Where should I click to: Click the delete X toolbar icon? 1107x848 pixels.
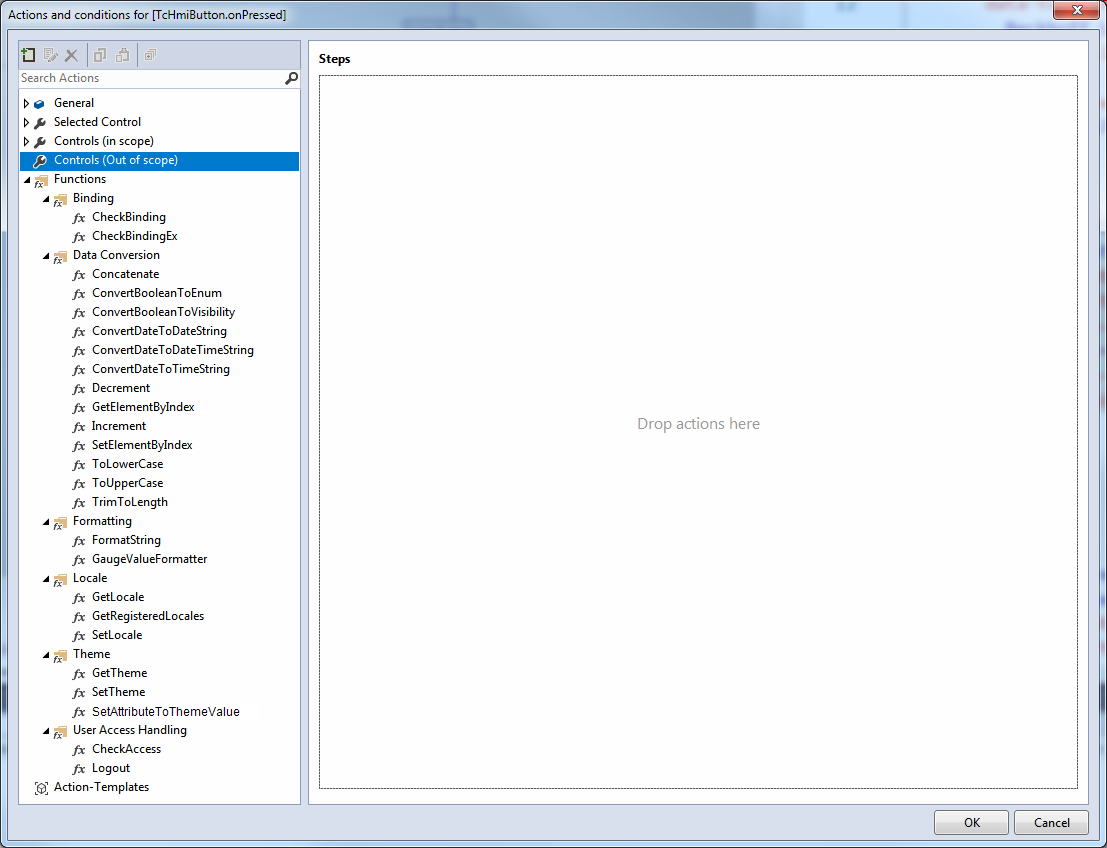tap(71, 54)
